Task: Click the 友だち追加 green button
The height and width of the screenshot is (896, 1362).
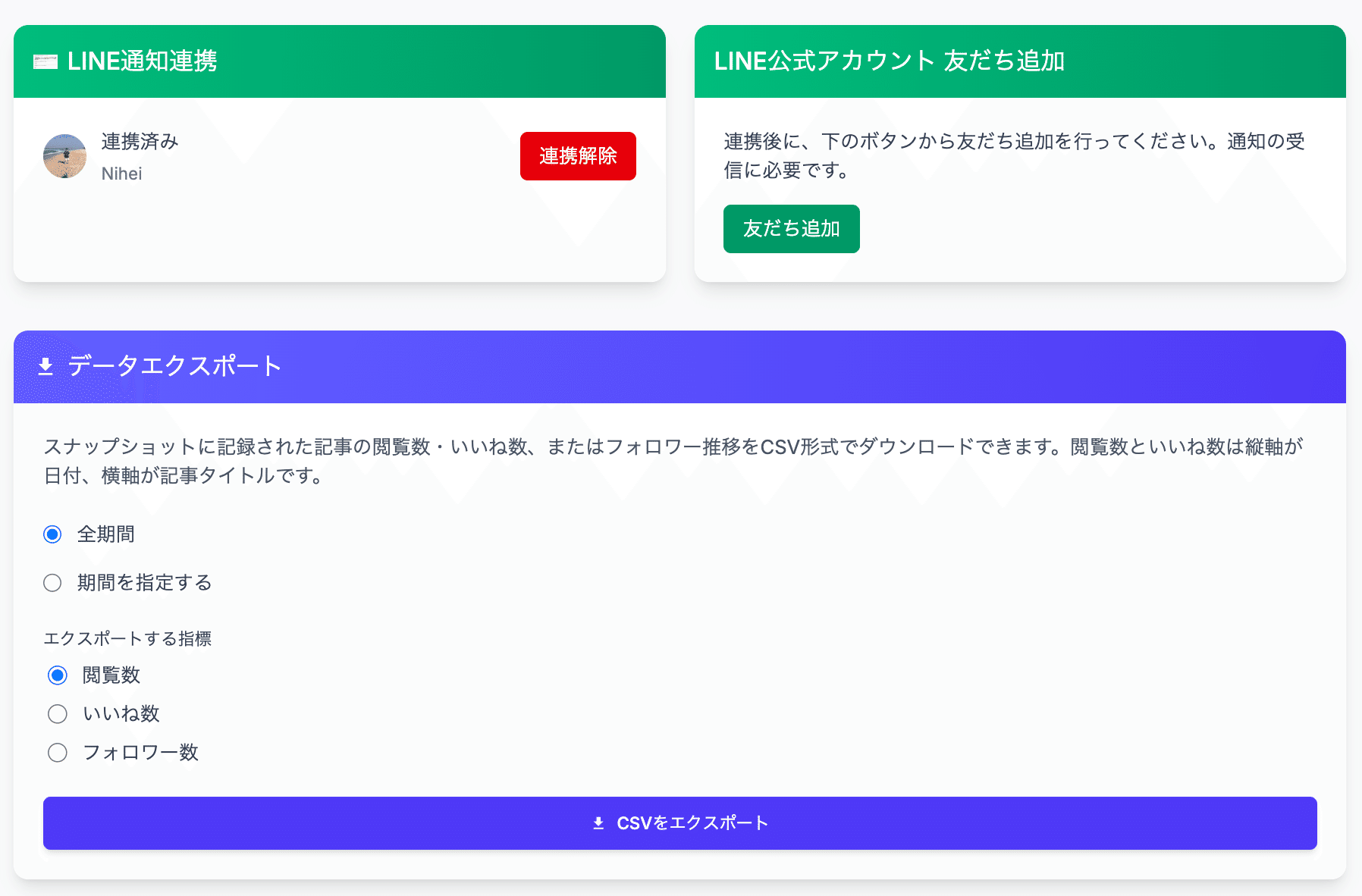Action: [x=791, y=229]
